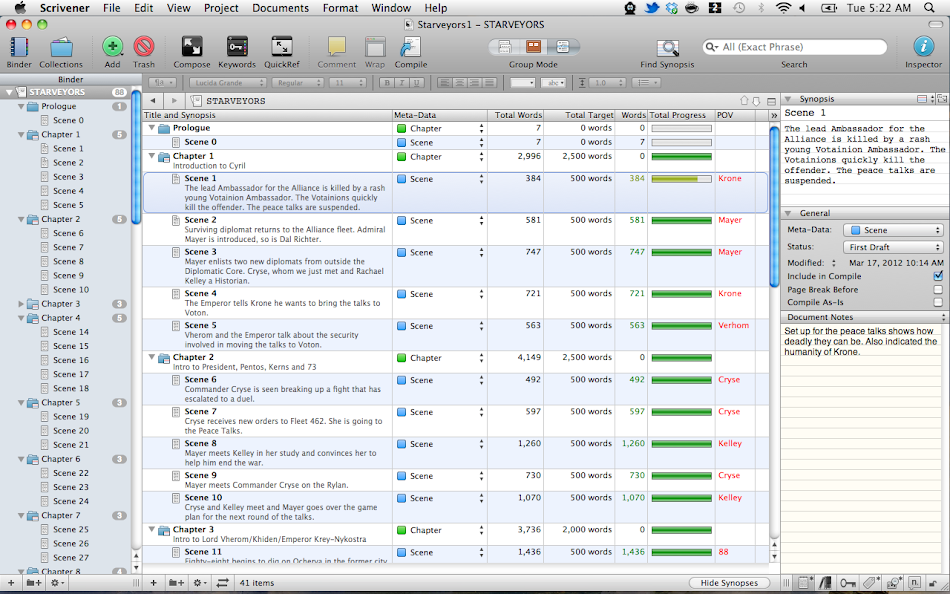This screenshot has width=950, height=594.
Task: Toggle Include in Compile checkbox
Action: point(938,276)
